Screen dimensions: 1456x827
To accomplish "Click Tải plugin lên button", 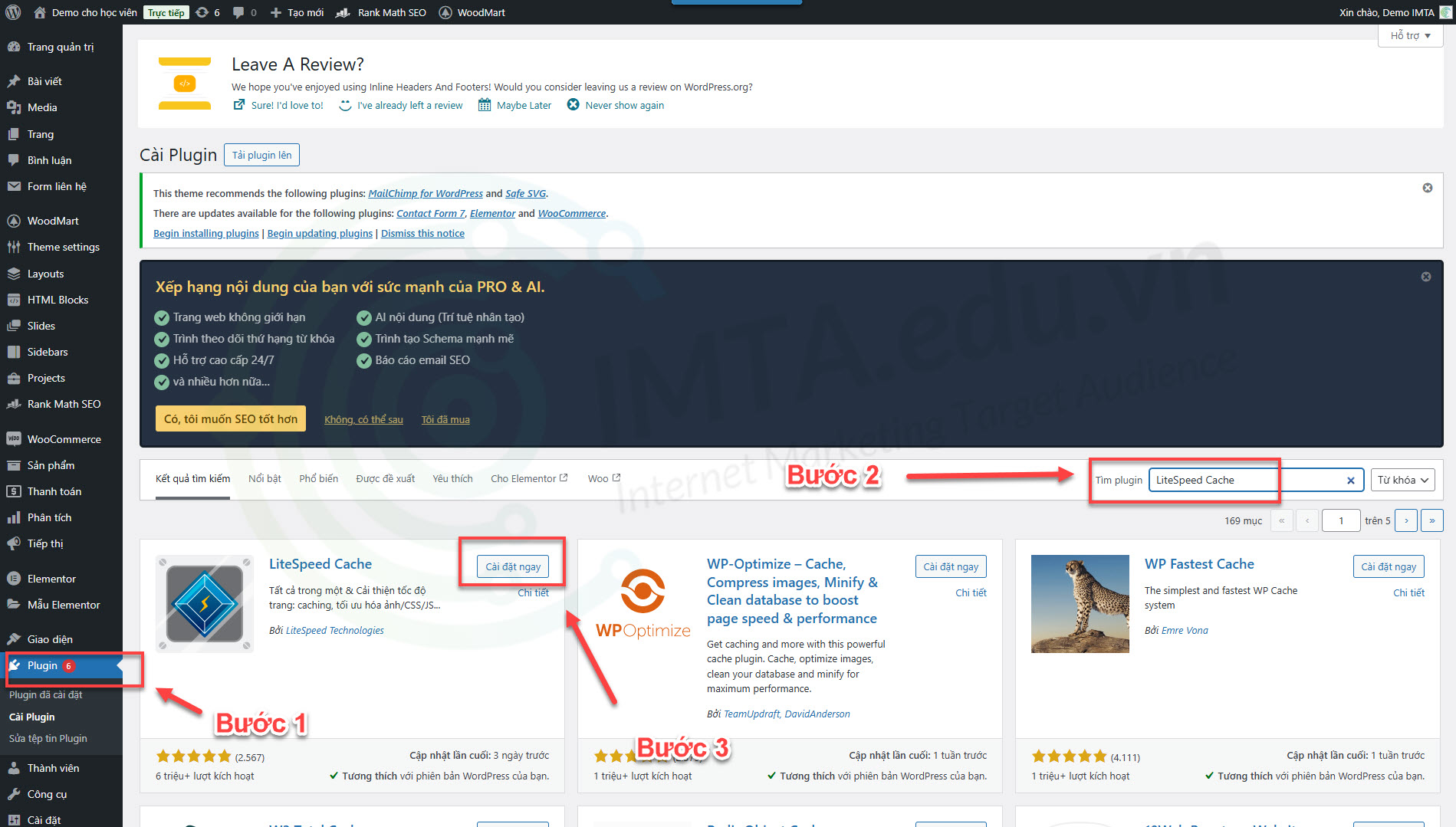I will coord(261,155).
